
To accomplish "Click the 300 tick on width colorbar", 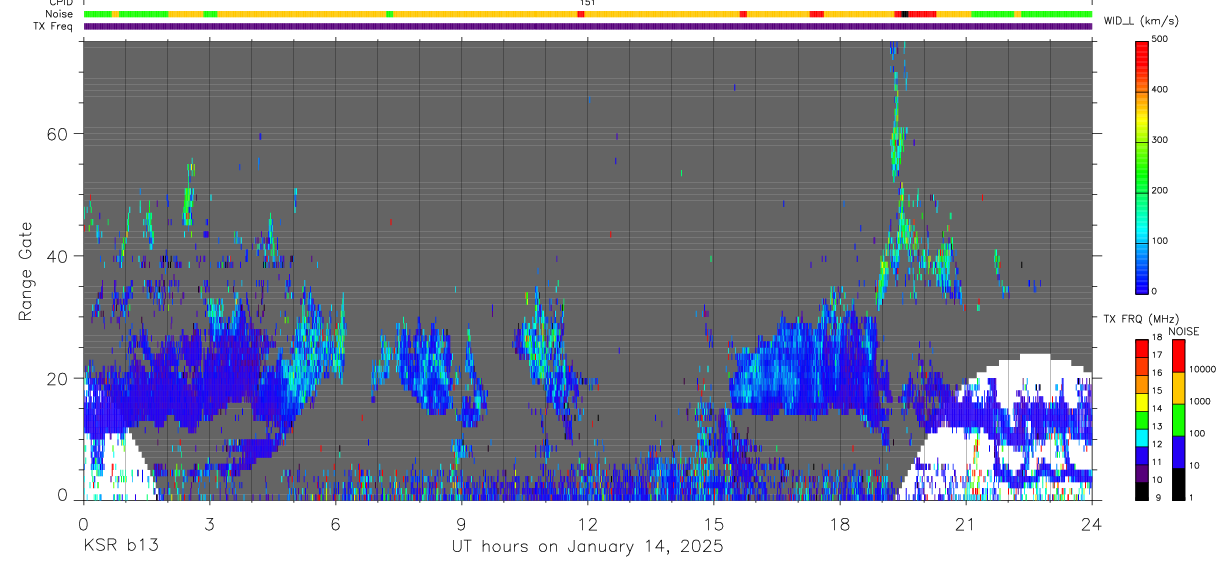I will pos(1160,140).
